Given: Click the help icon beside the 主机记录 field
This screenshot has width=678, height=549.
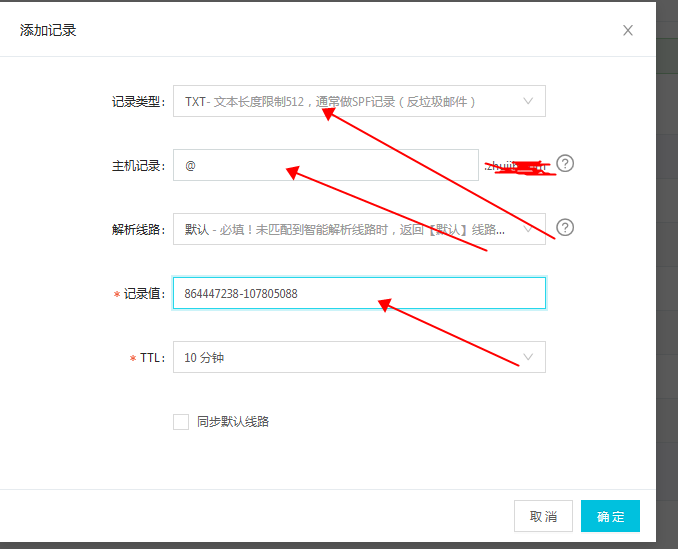Looking at the screenshot, I should [x=565, y=164].
